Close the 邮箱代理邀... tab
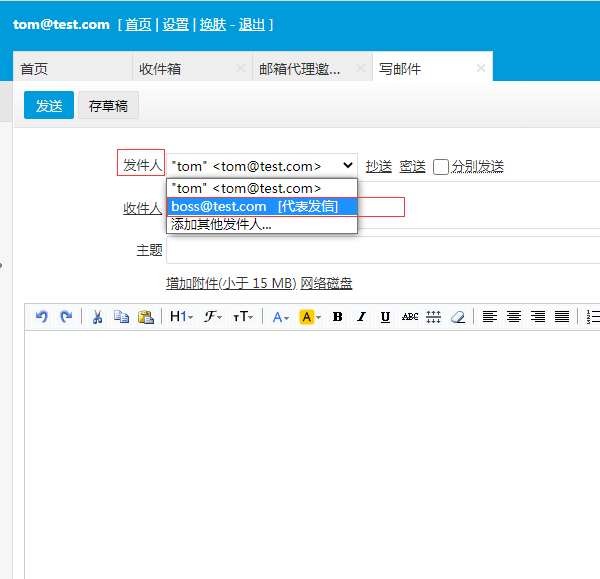600x579 pixels. point(360,69)
